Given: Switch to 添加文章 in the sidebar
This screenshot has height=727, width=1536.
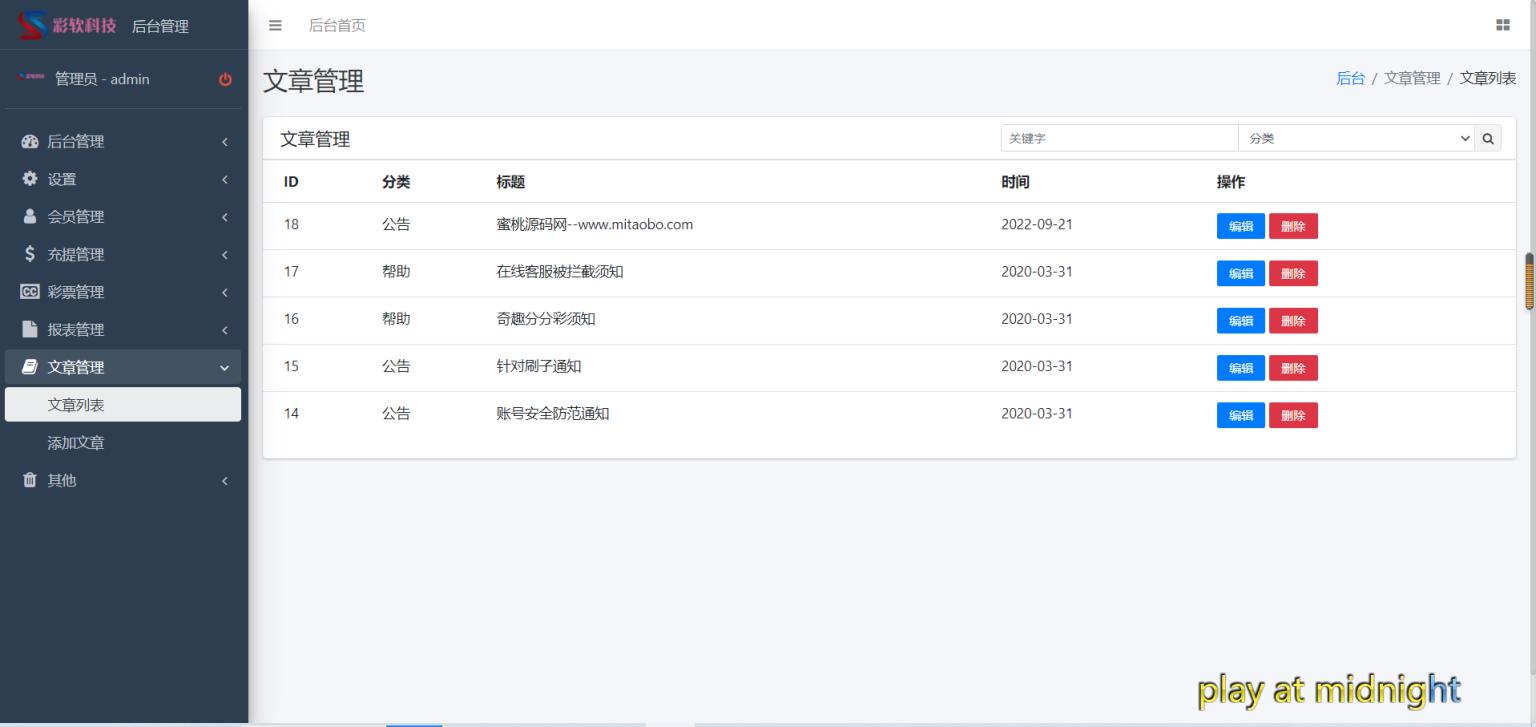Looking at the screenshot, I should (75, 442).
